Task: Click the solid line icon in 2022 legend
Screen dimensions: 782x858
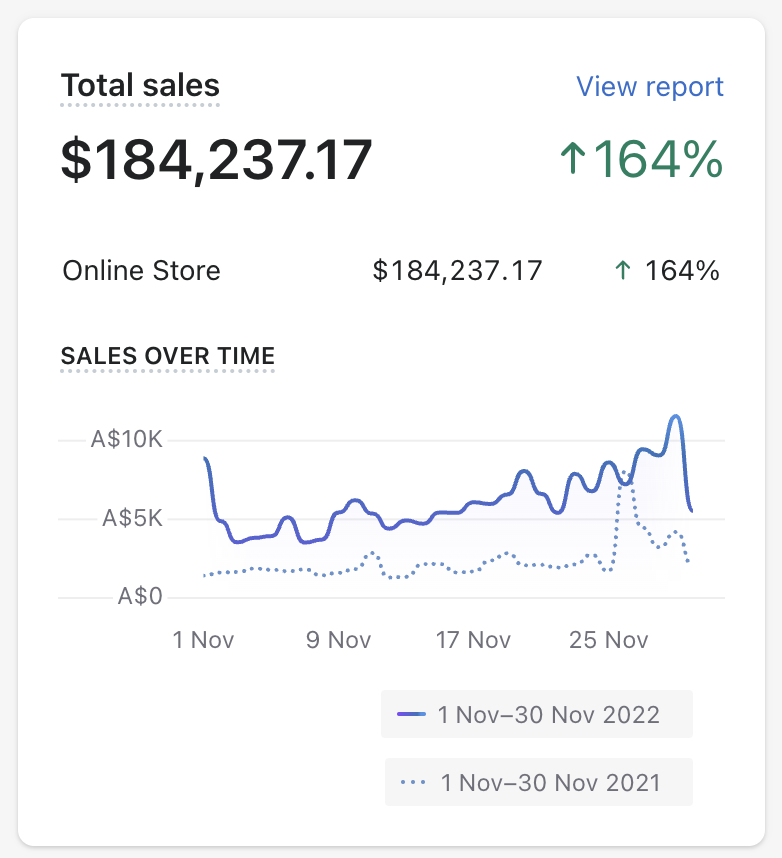Action: coord(412,714)
